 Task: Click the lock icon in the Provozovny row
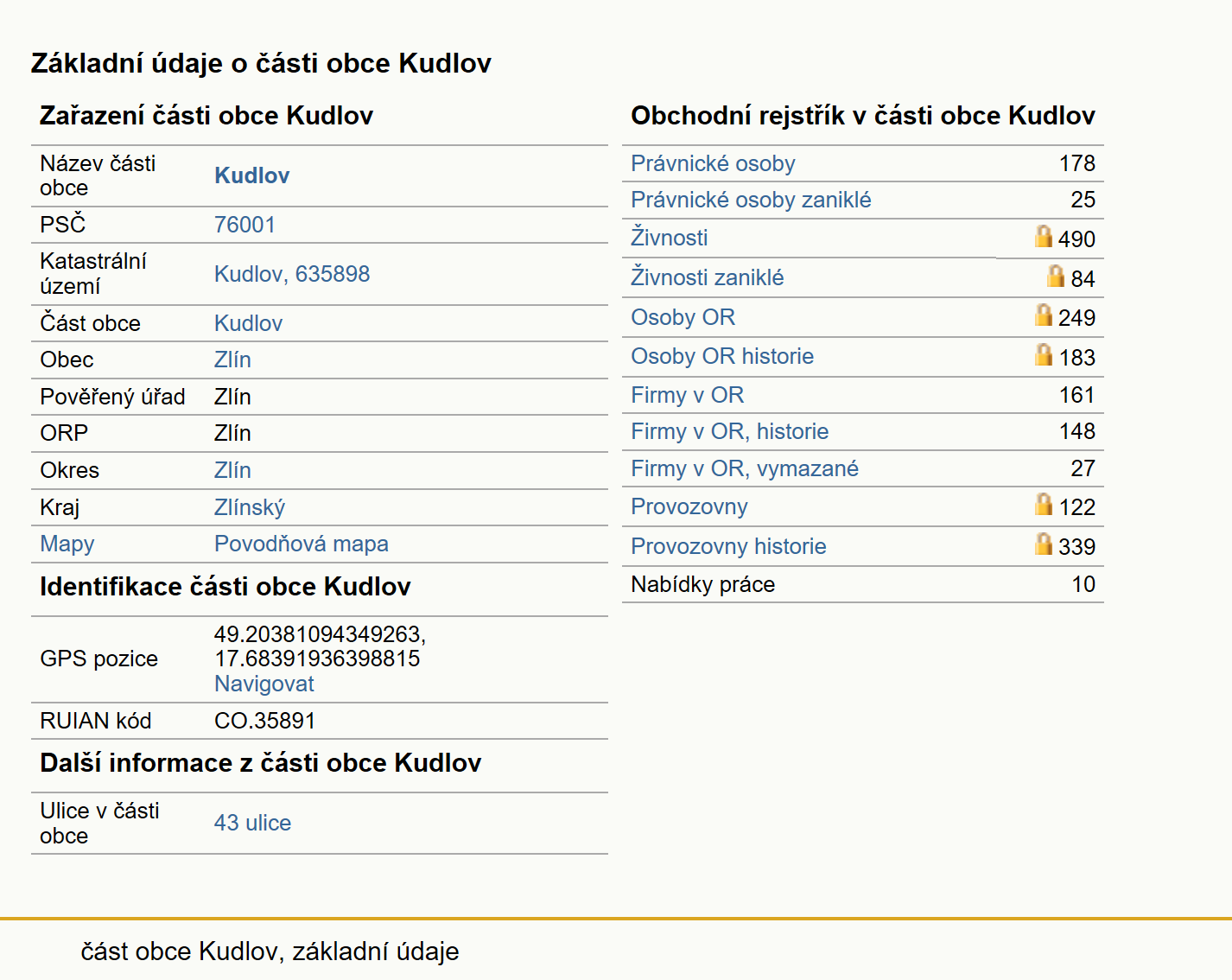[x=1044, y=504]
